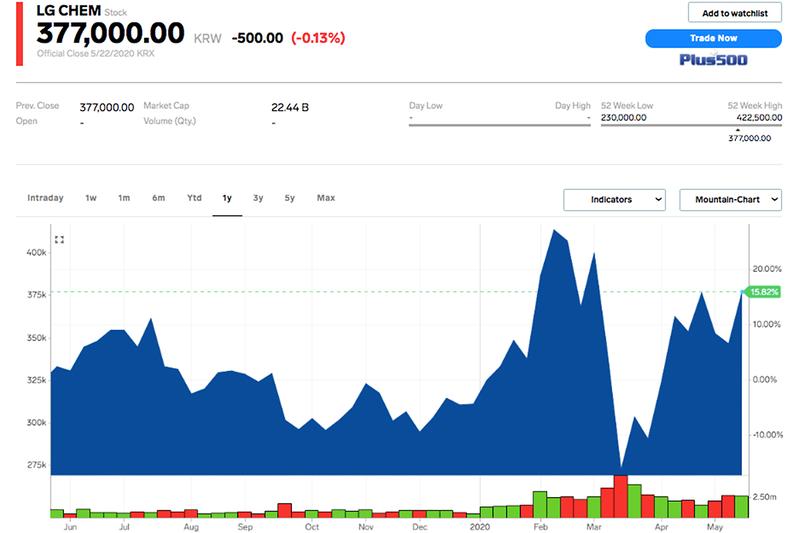
Task: Click the 52 Week range marker arrow
Action: 738,130
